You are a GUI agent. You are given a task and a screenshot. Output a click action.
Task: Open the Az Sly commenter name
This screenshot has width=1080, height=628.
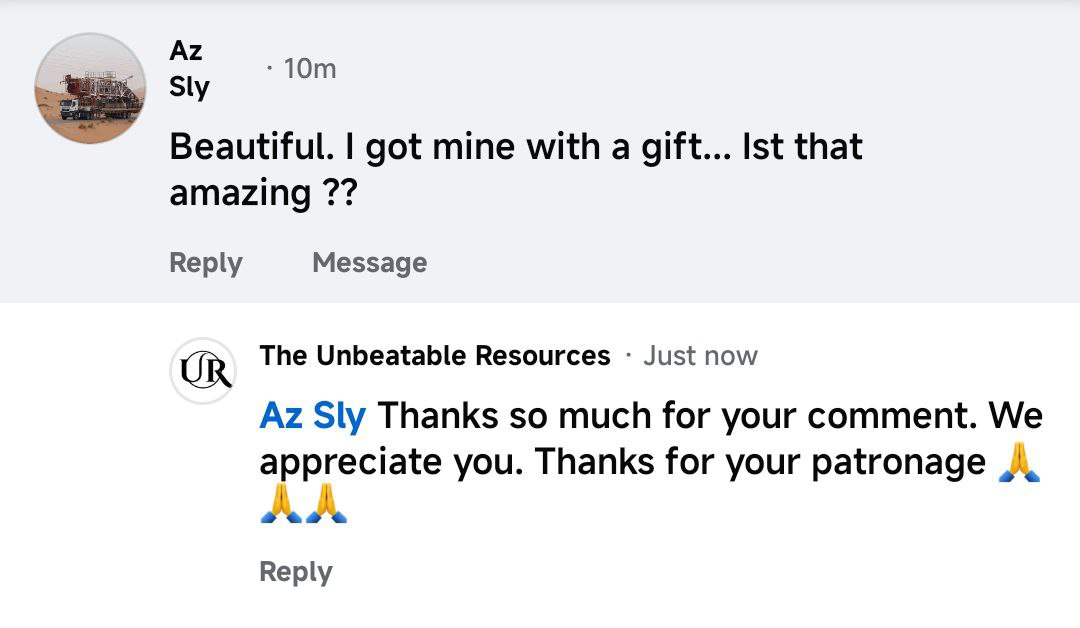point(189,68)
